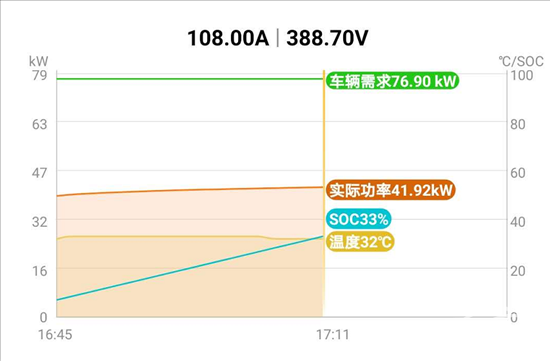550x361 pixels.
Task: Tap the 16:45 start time label
Action: pyautogui.click(x=55, y=334)
